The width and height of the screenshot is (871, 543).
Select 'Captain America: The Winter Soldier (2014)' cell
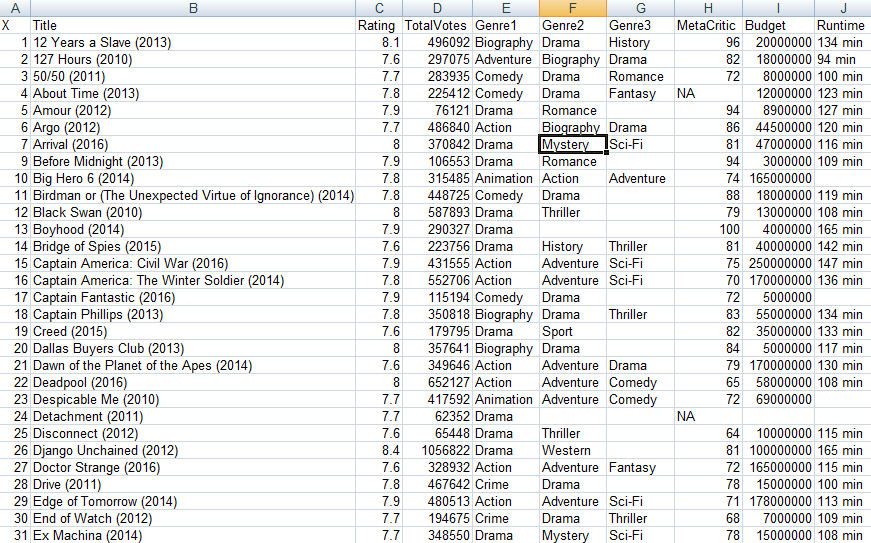pyautogui.click(x=193, y=280)
